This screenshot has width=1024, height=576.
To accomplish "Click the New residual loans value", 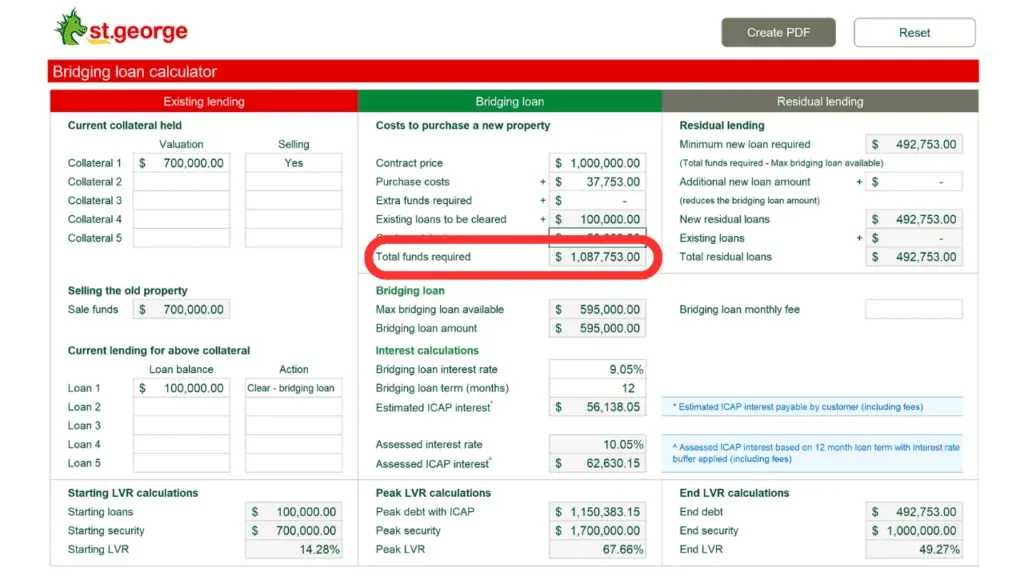I will [914, 219].
